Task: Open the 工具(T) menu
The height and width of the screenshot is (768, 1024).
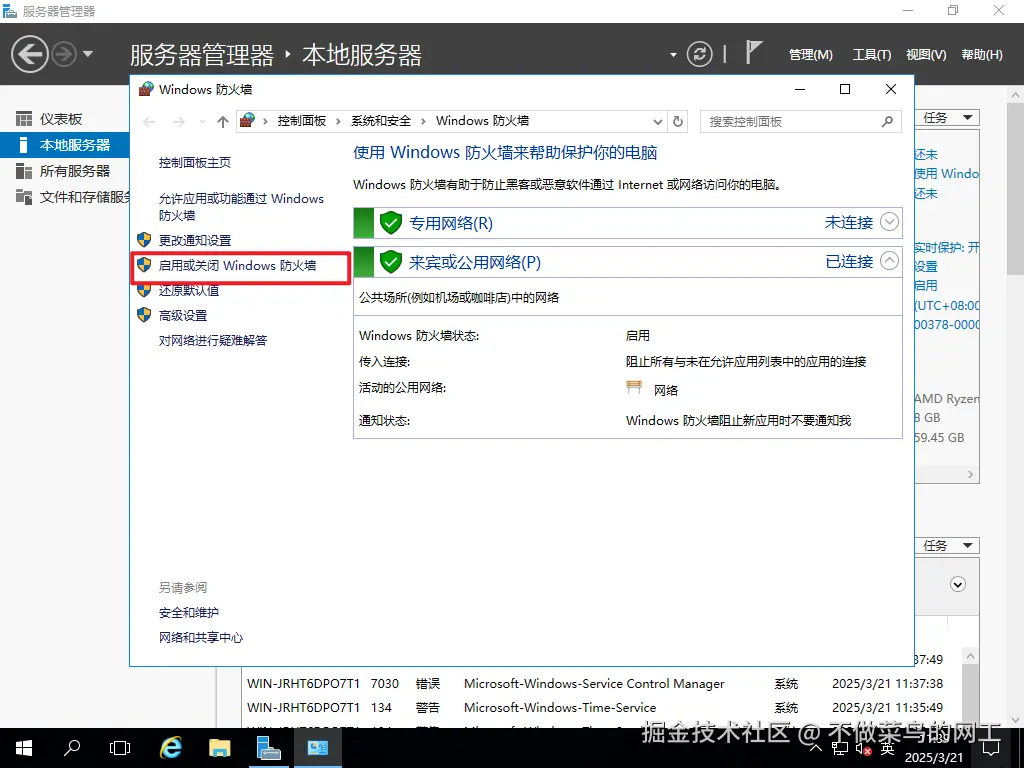Action: (x=871, y=54)
